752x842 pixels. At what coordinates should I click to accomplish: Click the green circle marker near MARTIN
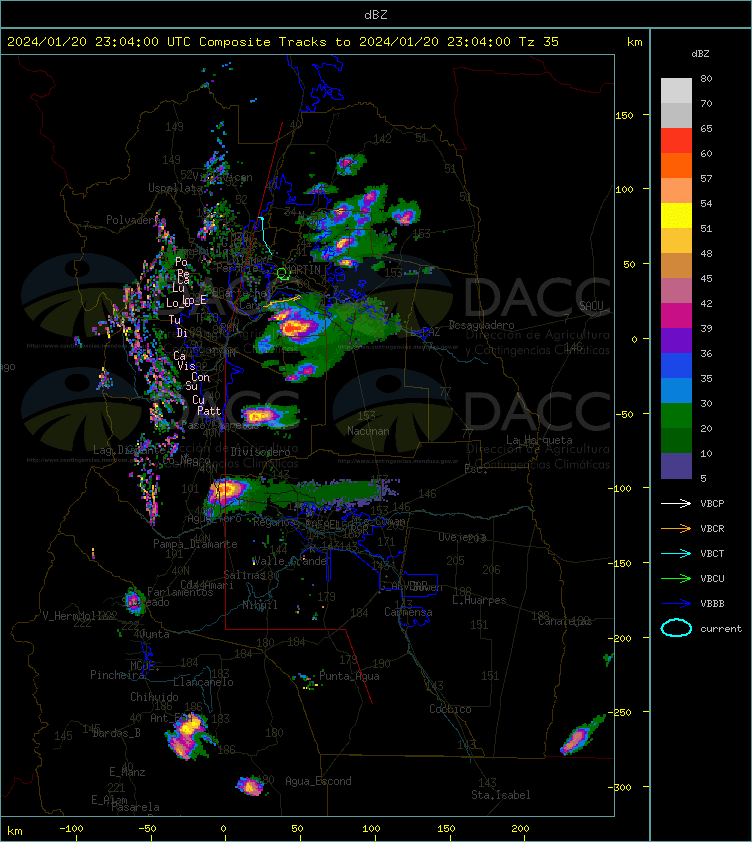click(283, 274)
